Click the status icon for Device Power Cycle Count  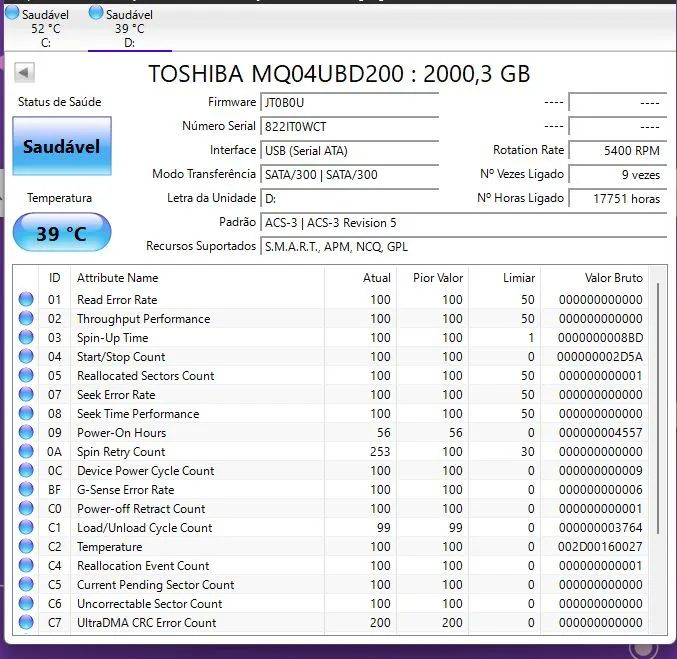click(26, 470)
